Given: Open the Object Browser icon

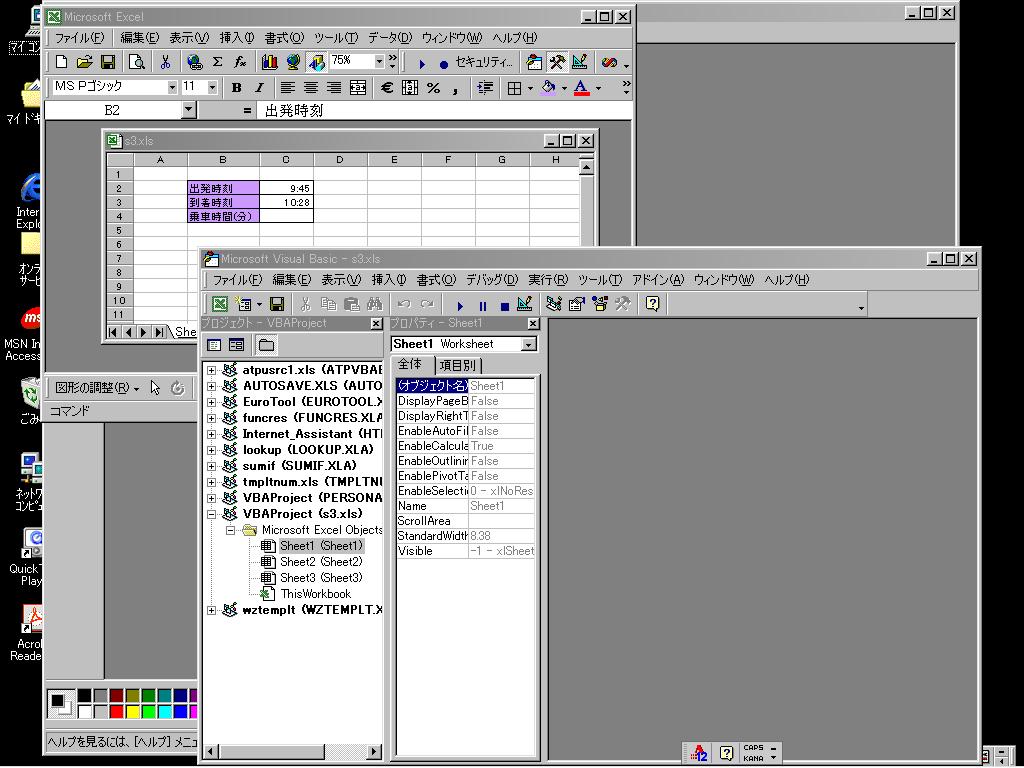Looking at the screenshot, I should tap(600, 304).
